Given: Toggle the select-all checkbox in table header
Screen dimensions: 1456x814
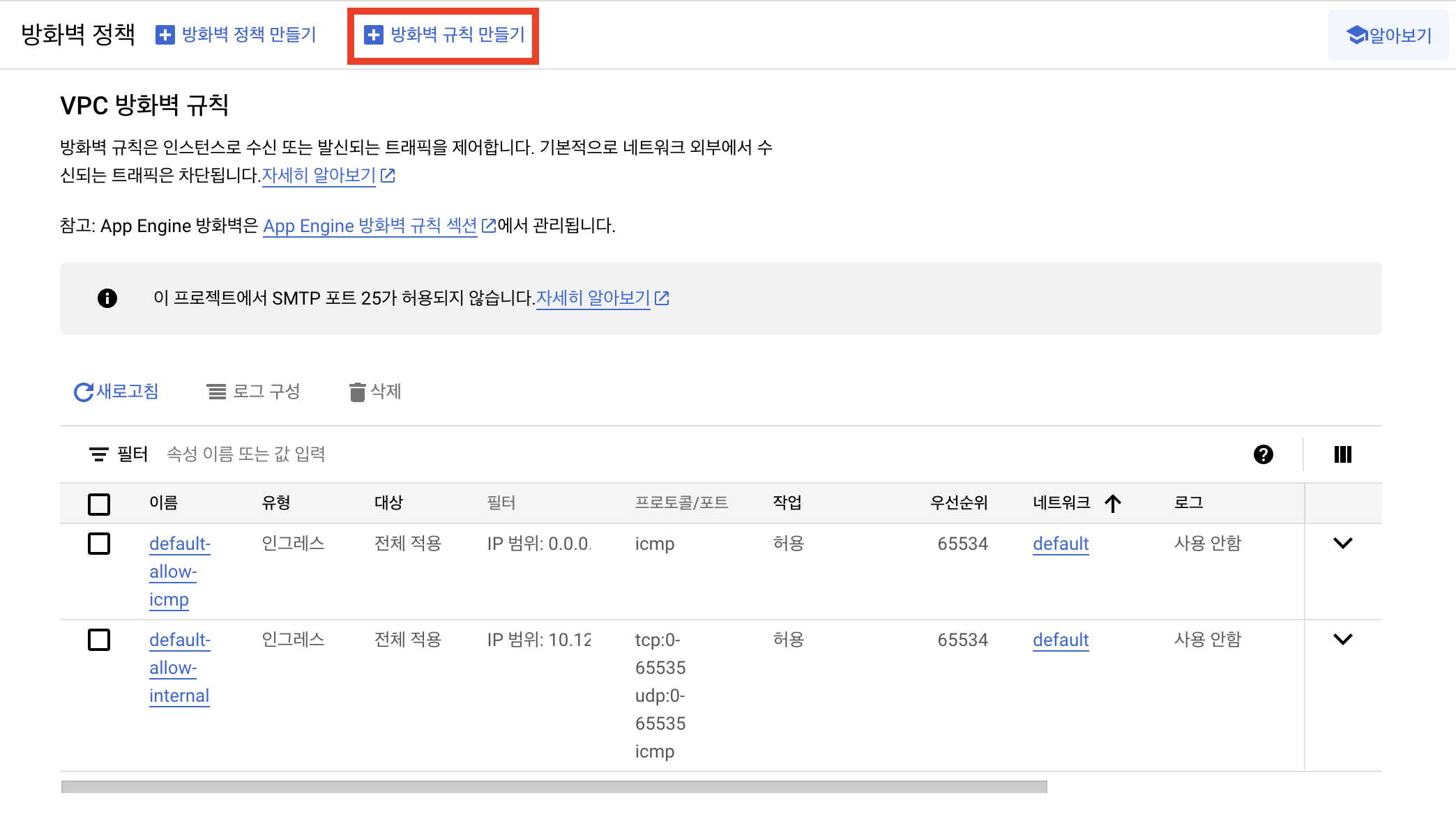Looking at the screenshot, I should (99, 504).
